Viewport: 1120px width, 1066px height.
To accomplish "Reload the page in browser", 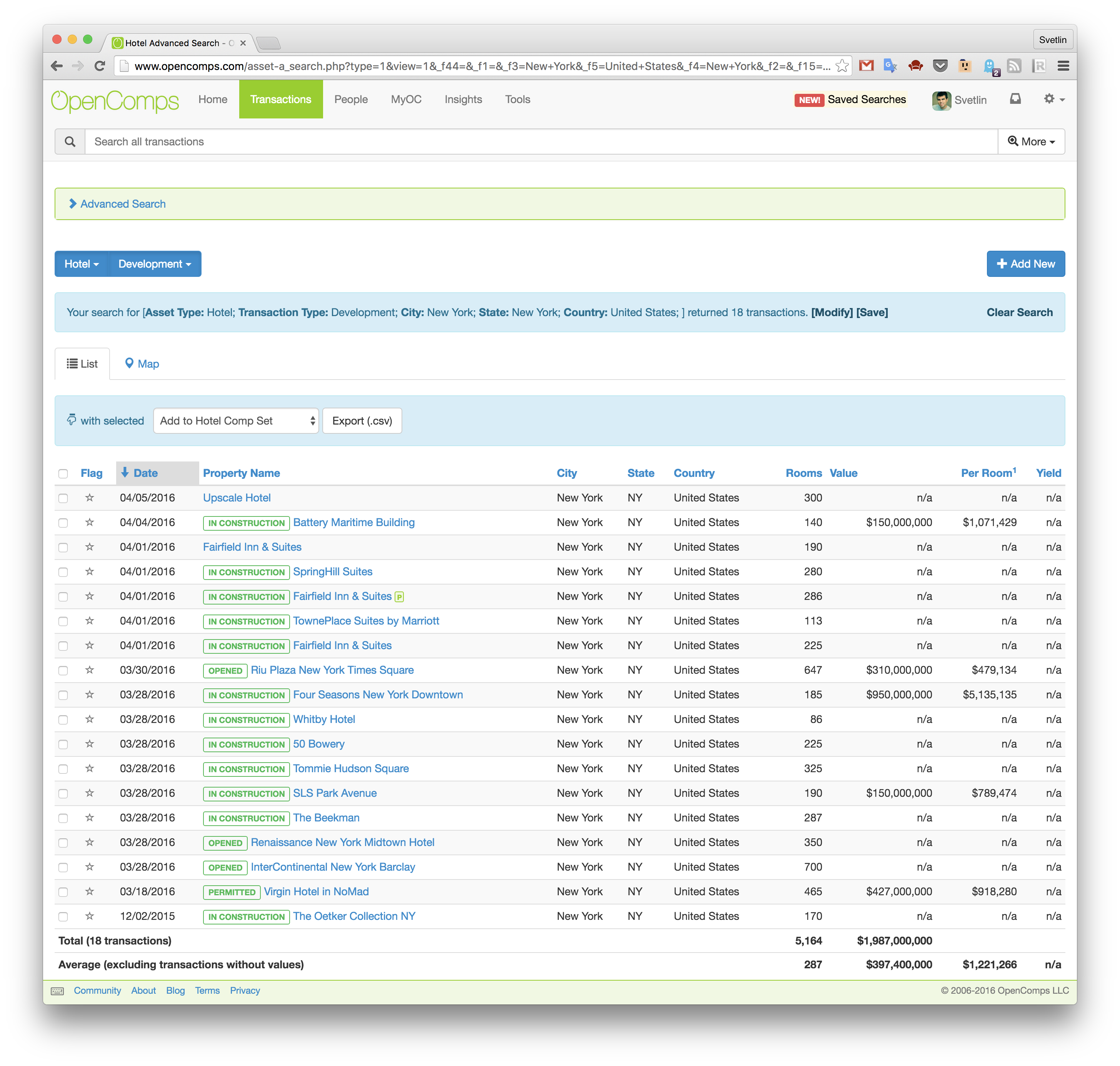I will tap(100, 66).
